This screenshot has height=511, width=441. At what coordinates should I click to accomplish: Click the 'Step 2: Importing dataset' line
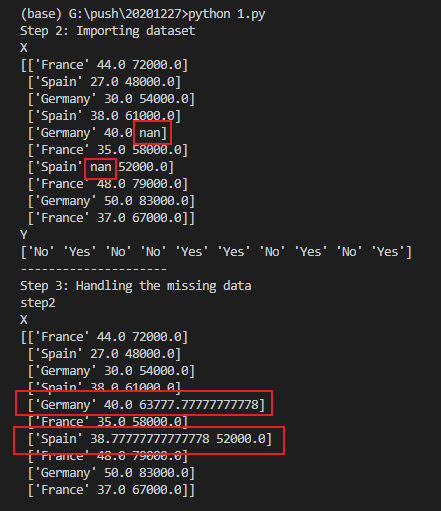tap(107, 31)
